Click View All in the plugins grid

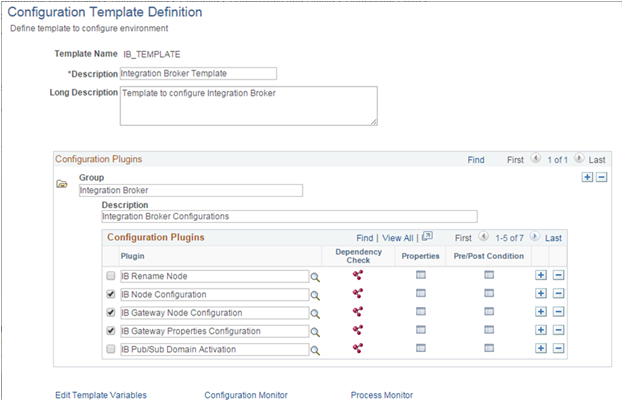coord(397,238)
